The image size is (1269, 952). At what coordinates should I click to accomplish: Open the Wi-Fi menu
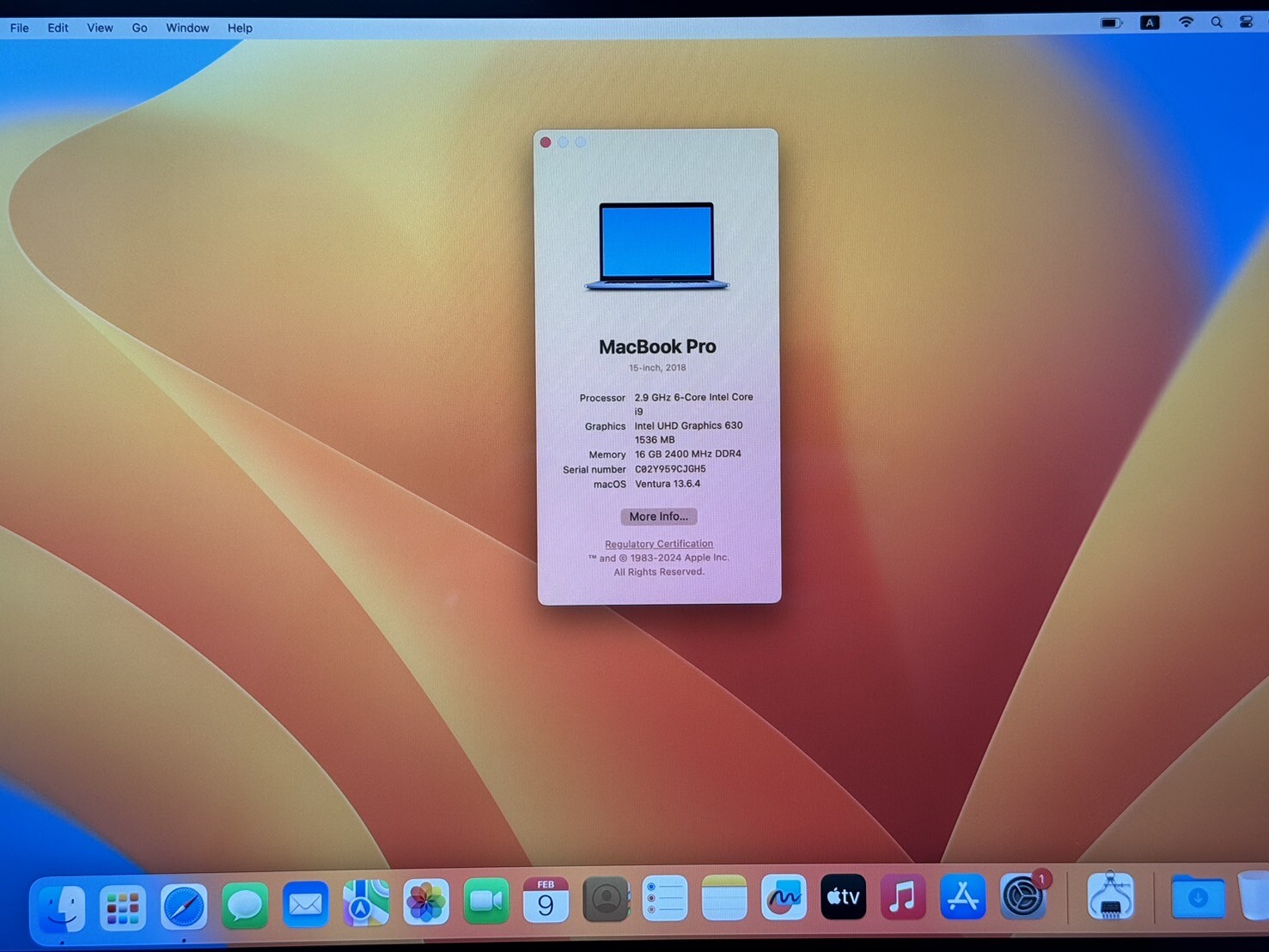[1186, 22]
